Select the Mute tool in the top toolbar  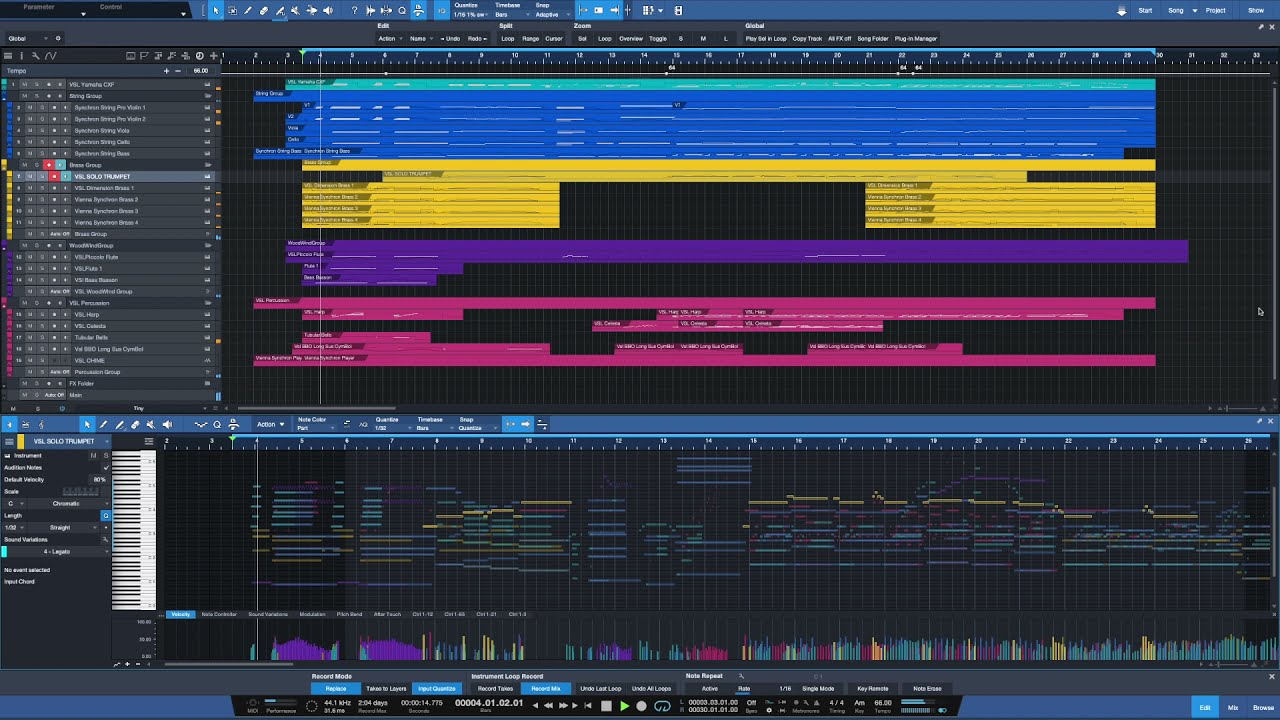point(295,10)
